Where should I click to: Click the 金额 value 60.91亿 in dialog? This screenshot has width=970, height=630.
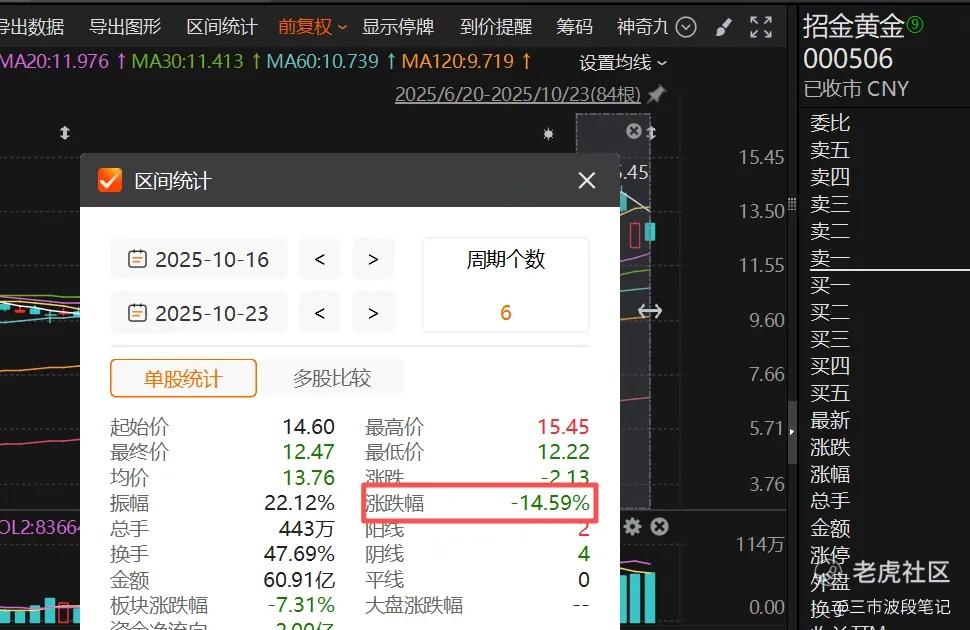[x=299, y=579]
